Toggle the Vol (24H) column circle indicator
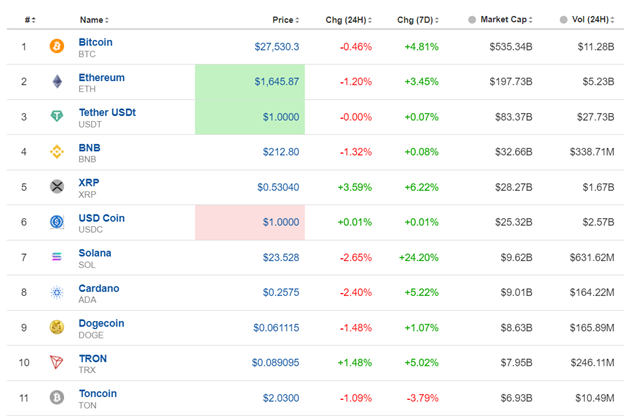This screenshot has width=624, height=417. [x=563, y=19]
